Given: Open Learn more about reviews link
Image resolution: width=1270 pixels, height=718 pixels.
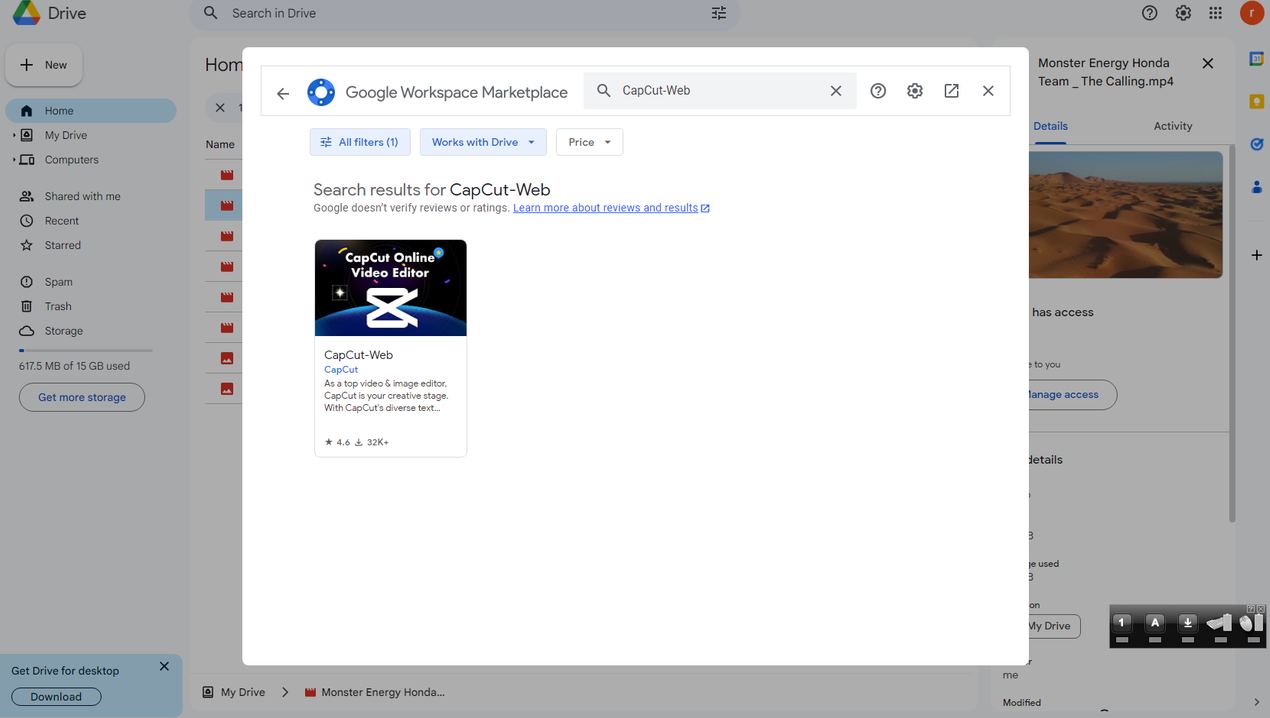Looking at the screenshot, I should click(x=611, y=208).
